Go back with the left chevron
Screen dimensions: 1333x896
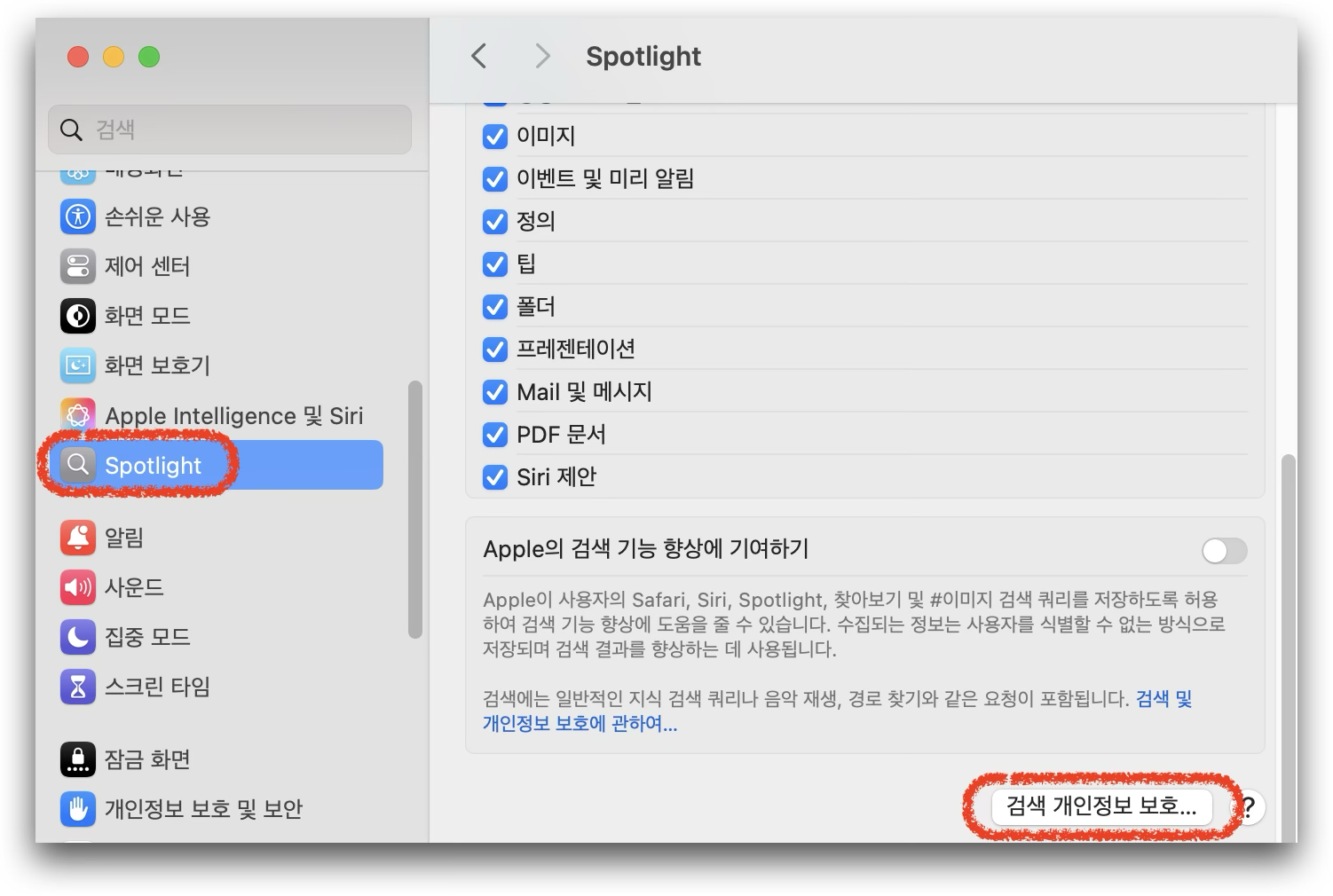pyautogui.click(x=479, y=56)
